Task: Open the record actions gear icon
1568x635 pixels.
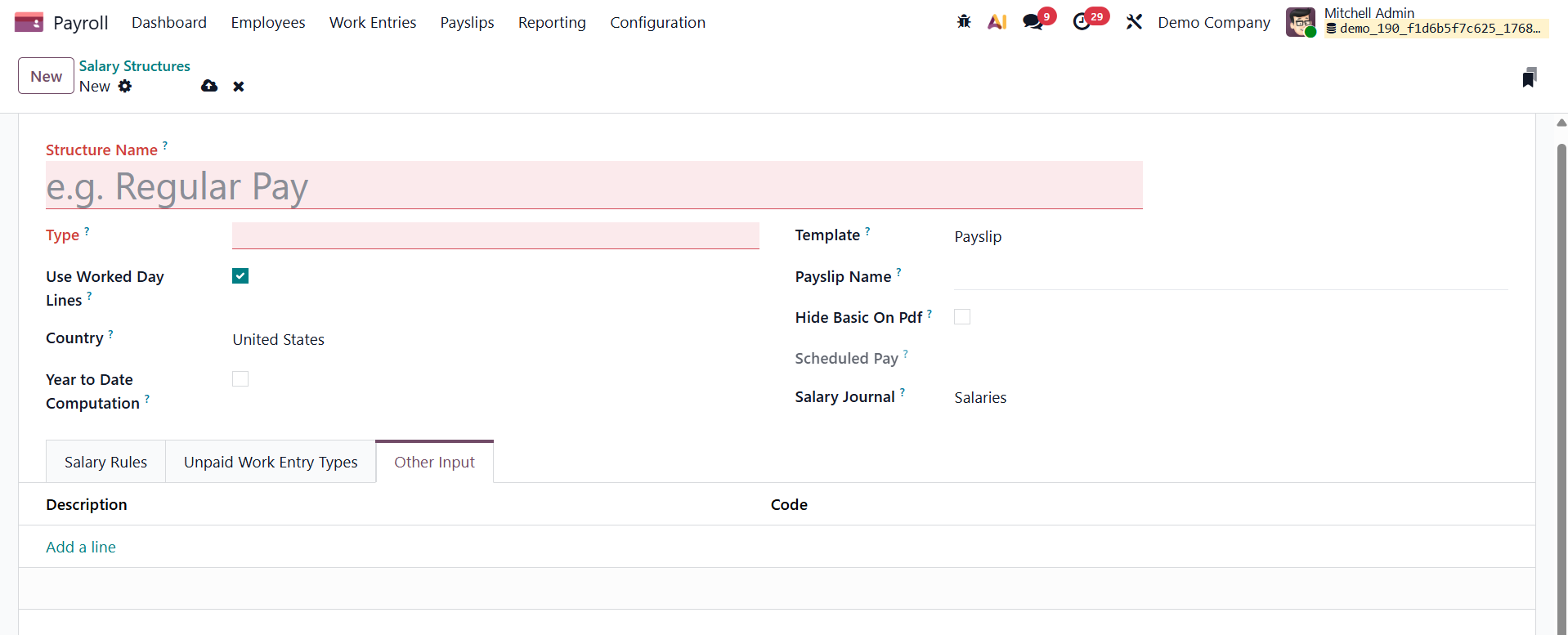Action: [x=124, y=86]
